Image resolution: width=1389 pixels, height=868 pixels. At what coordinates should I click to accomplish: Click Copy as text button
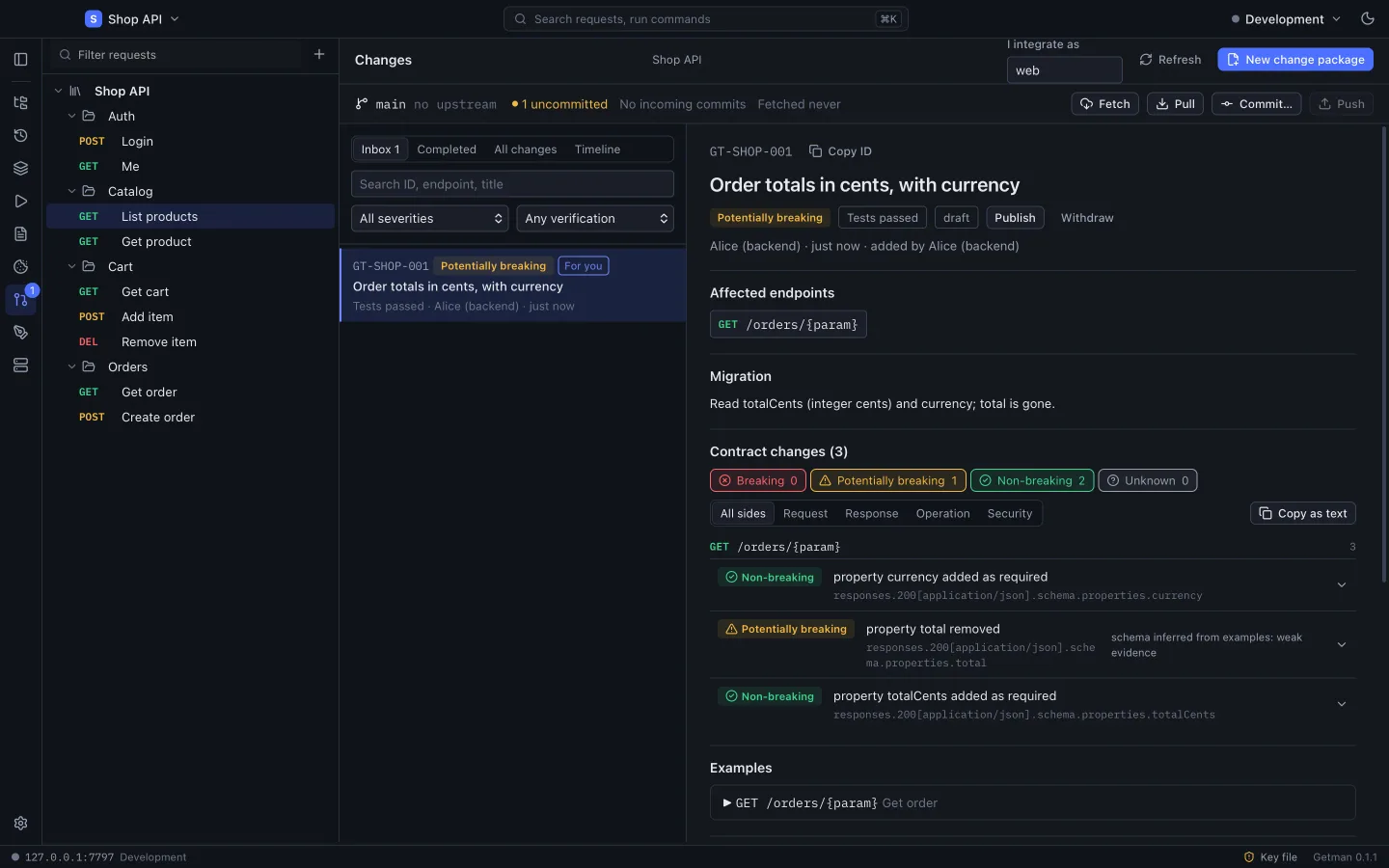coord(1303,514)
